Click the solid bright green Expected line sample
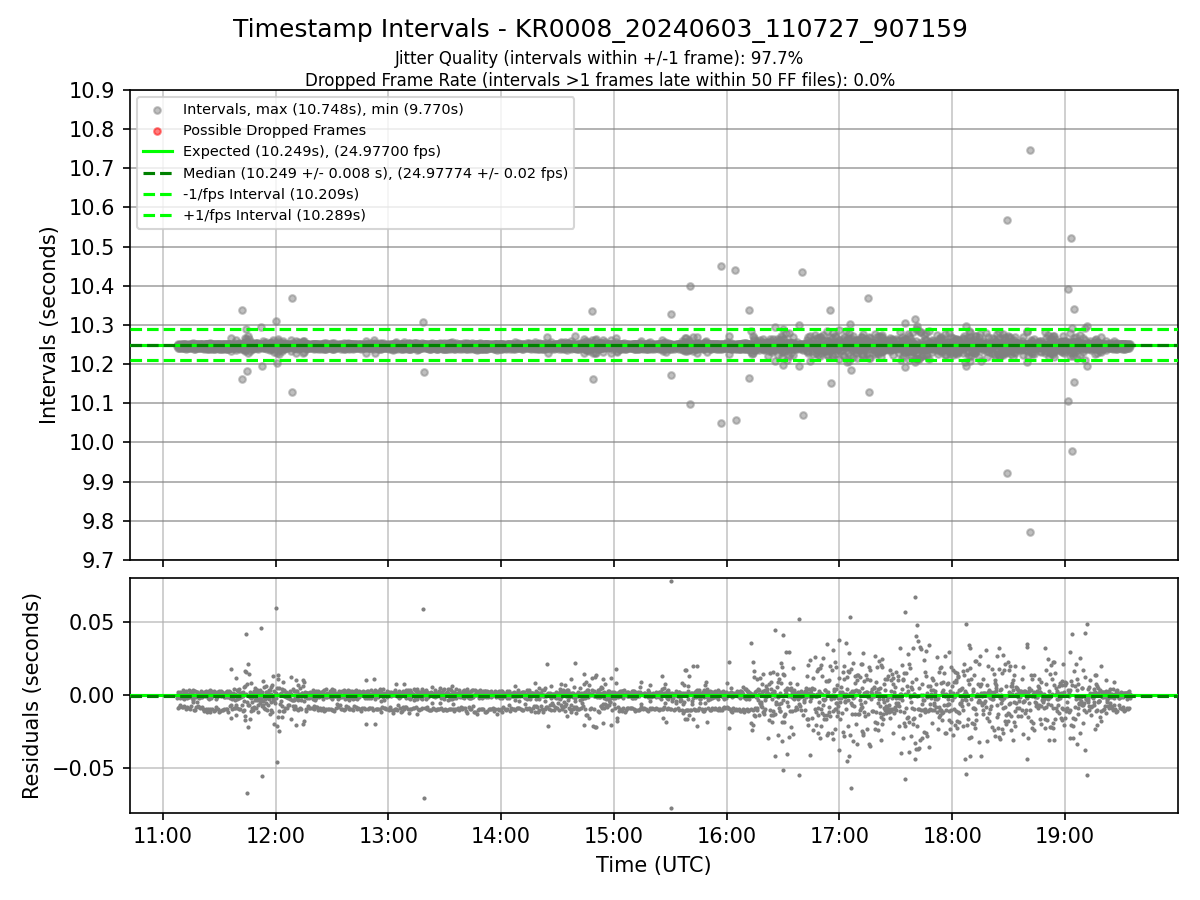The width and height of the screenshot is (1200, 900). coord(157,151)
